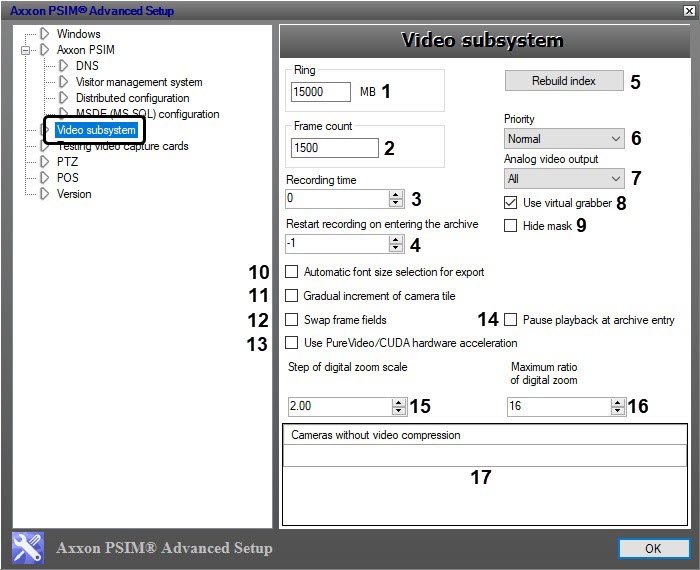Click the wrench icon in the footer
Screen dimensions: 700x570
tap(28, 548)
